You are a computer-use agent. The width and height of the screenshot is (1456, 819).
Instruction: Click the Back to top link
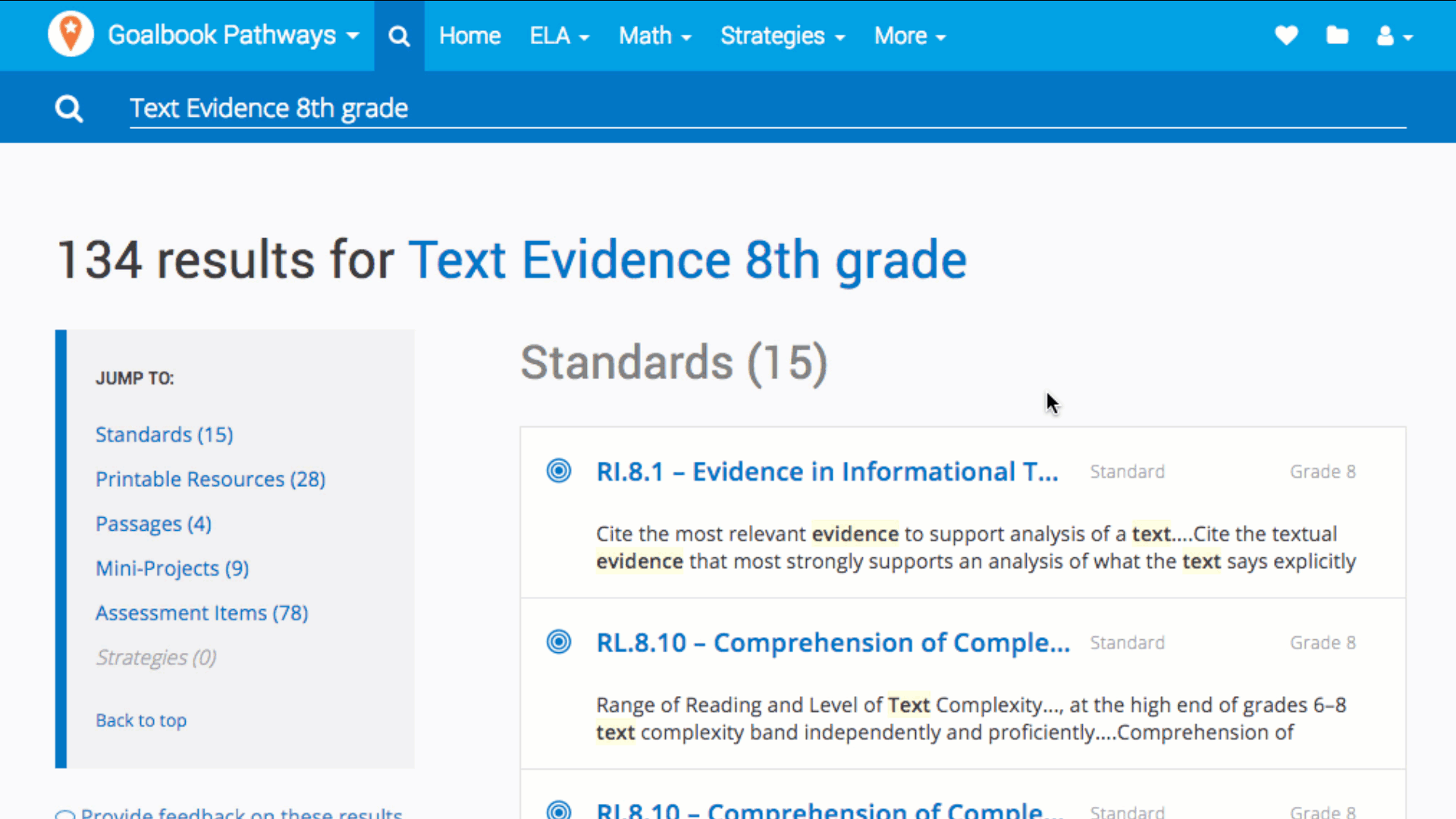tap(141, 720)
